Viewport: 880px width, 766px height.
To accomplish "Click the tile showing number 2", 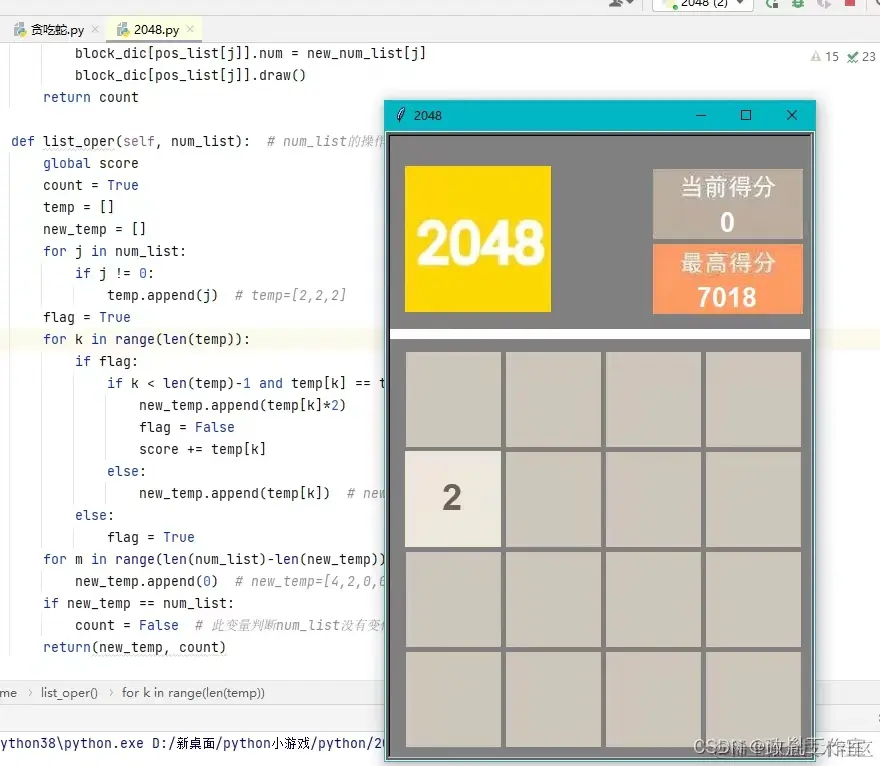I will click(453, 499).
